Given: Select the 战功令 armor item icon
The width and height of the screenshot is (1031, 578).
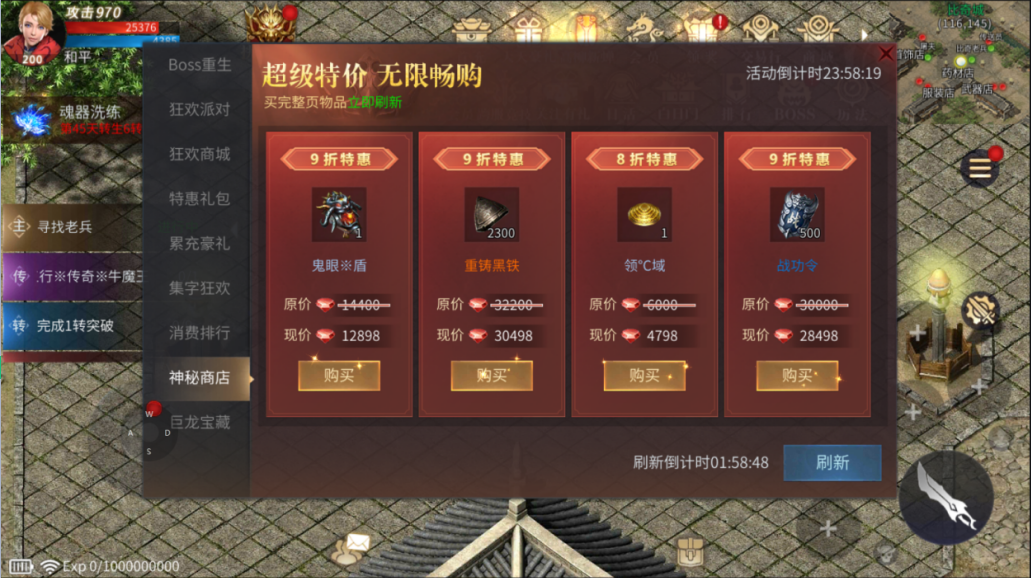Looking at the screenshot, I should point(797,214).
